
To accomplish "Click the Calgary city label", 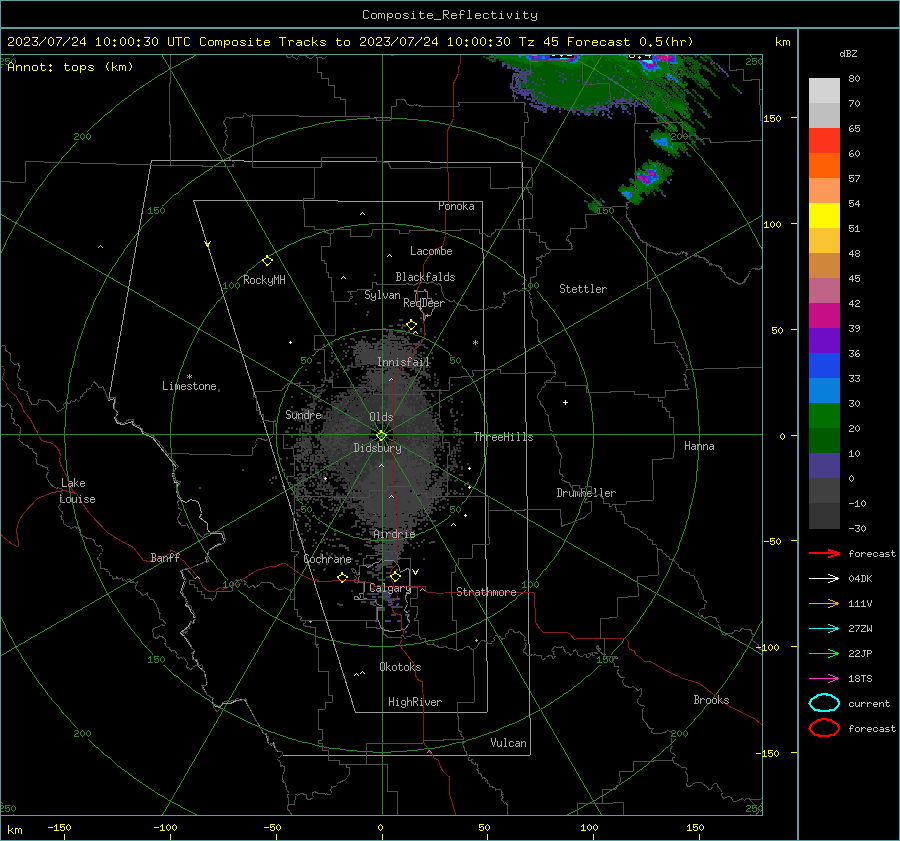I will [390, 588].
